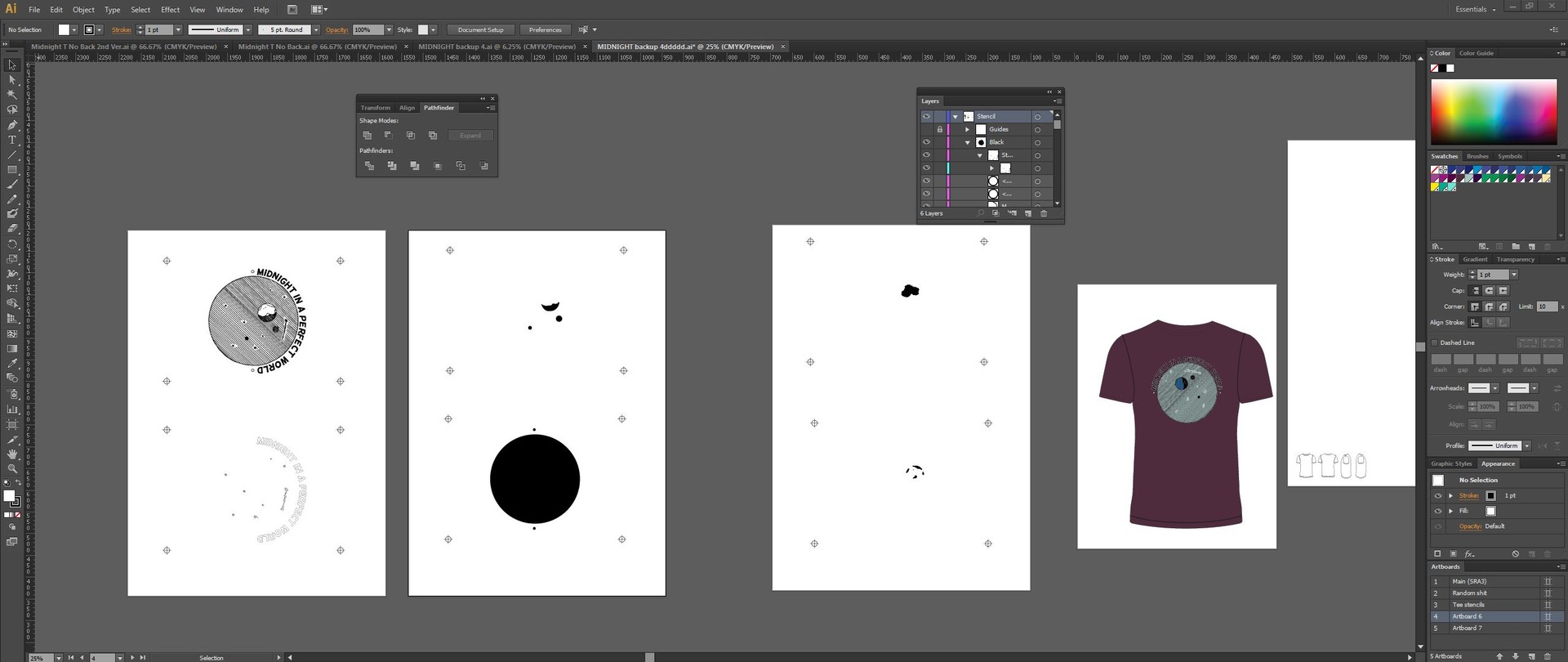Enable the Dashed Line checkbox
The height and width of the screenshot is (662, 1568).
(1435, 342)
